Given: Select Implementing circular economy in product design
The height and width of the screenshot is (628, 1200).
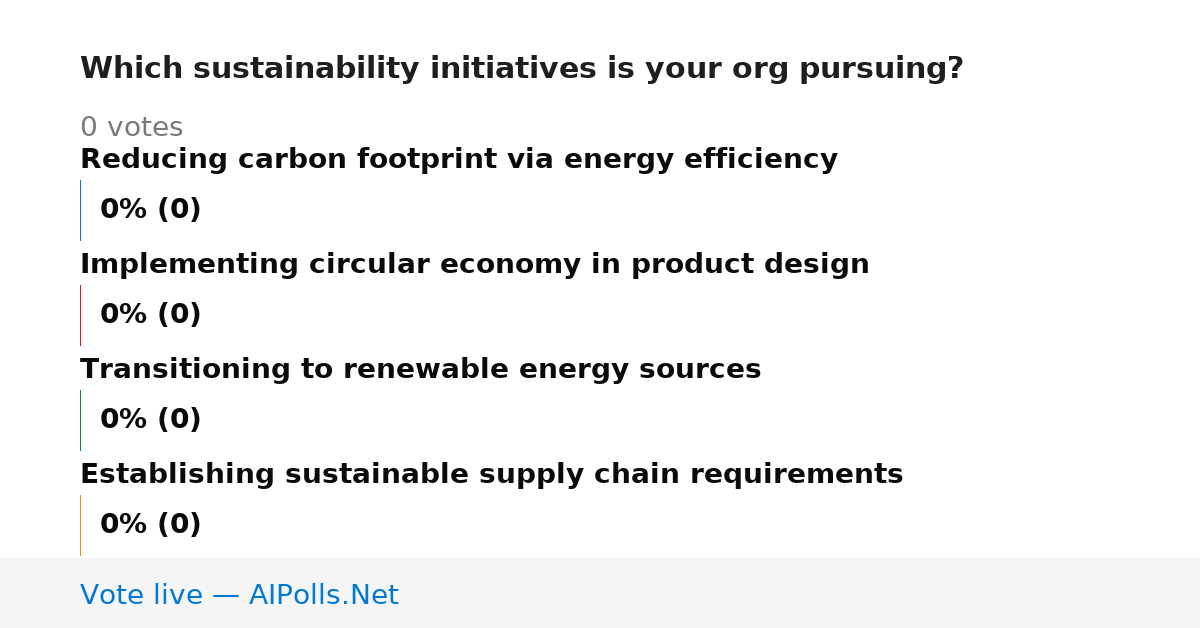Looking at the screenshot, I should pos(474,265).
